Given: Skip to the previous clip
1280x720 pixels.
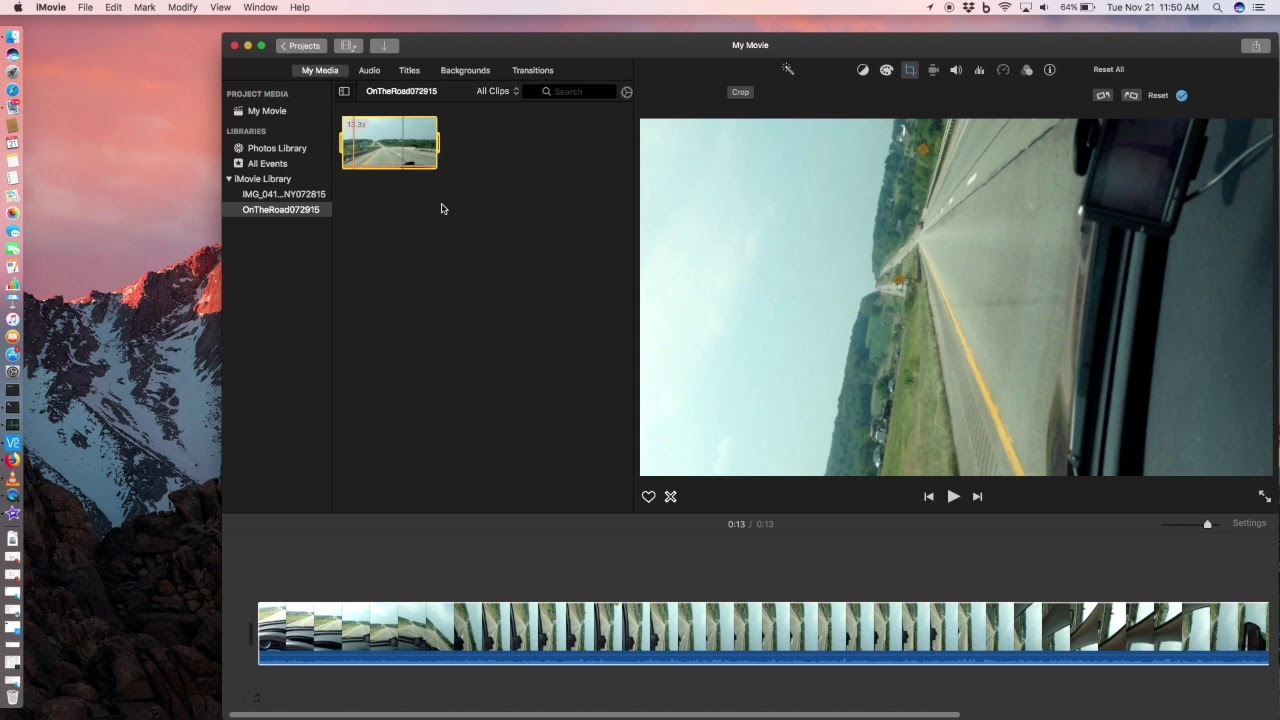Looking at the screenshot, I should 929,497.
